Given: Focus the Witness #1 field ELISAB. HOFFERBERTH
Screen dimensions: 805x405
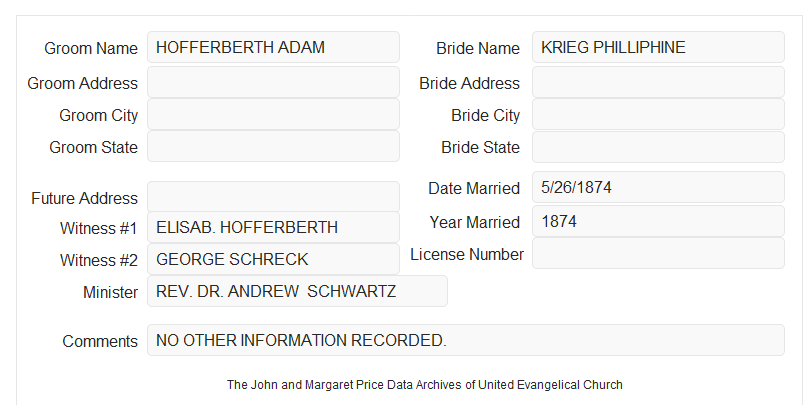Looking at the screenshot, I should (273, 227).
